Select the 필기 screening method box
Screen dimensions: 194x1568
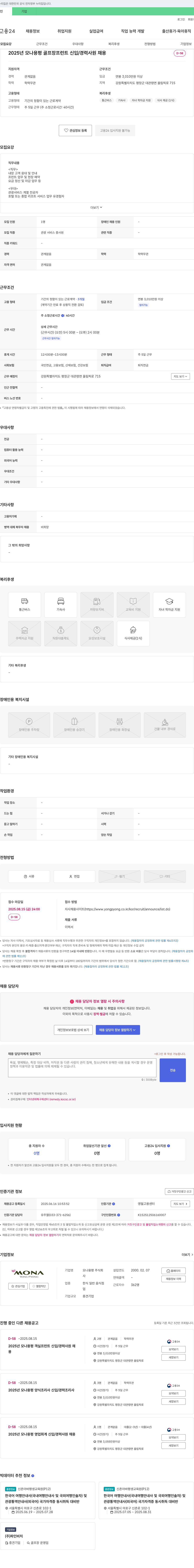pyautogui.click(x=120, y=877)
